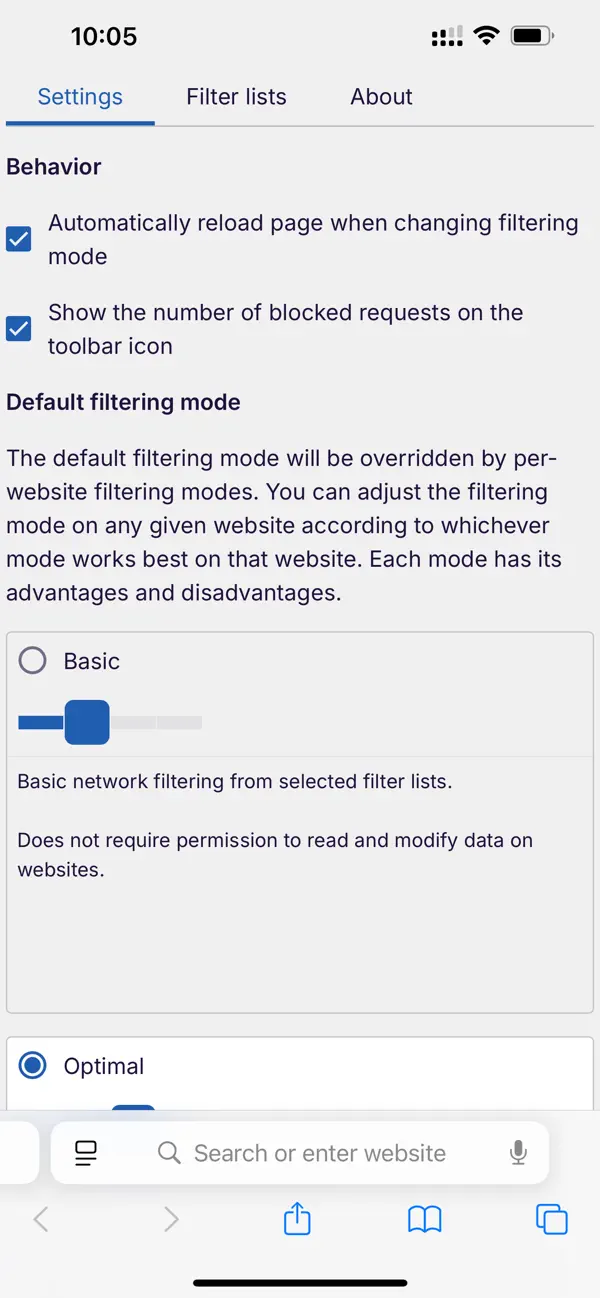Screen dimensions: 600x1298
Task: Tap the Wi-Fi status icon
Action: pyautogui.click(x=486, y=34)
